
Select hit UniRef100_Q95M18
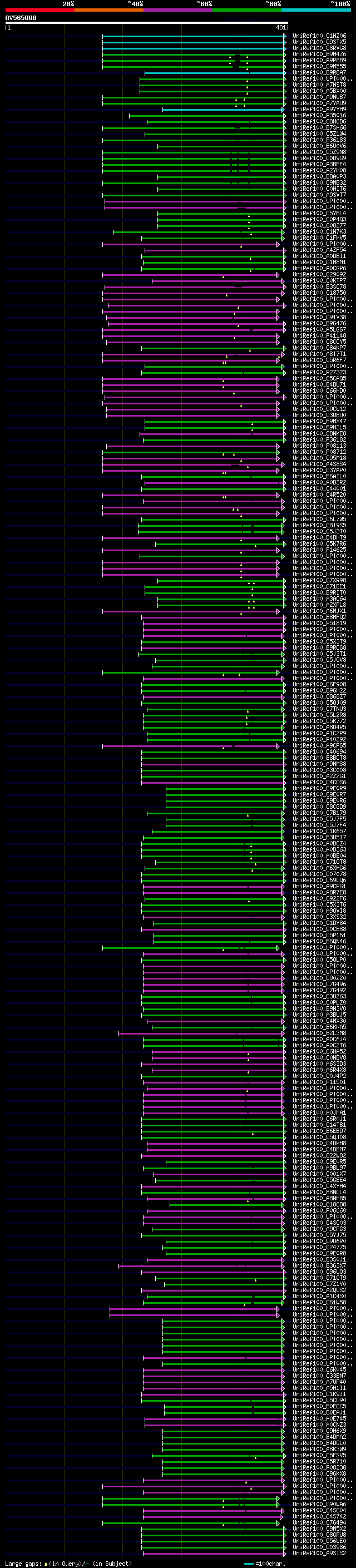(x=319, y=458)
